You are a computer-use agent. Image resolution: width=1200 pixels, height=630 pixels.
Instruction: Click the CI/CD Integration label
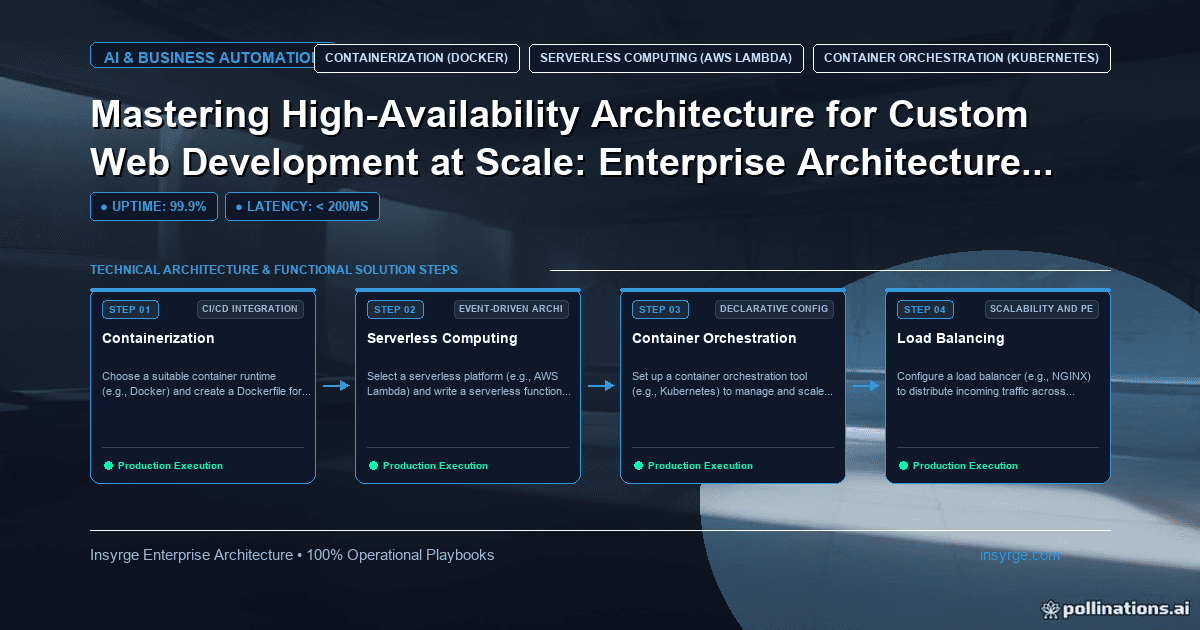[250, 309]
